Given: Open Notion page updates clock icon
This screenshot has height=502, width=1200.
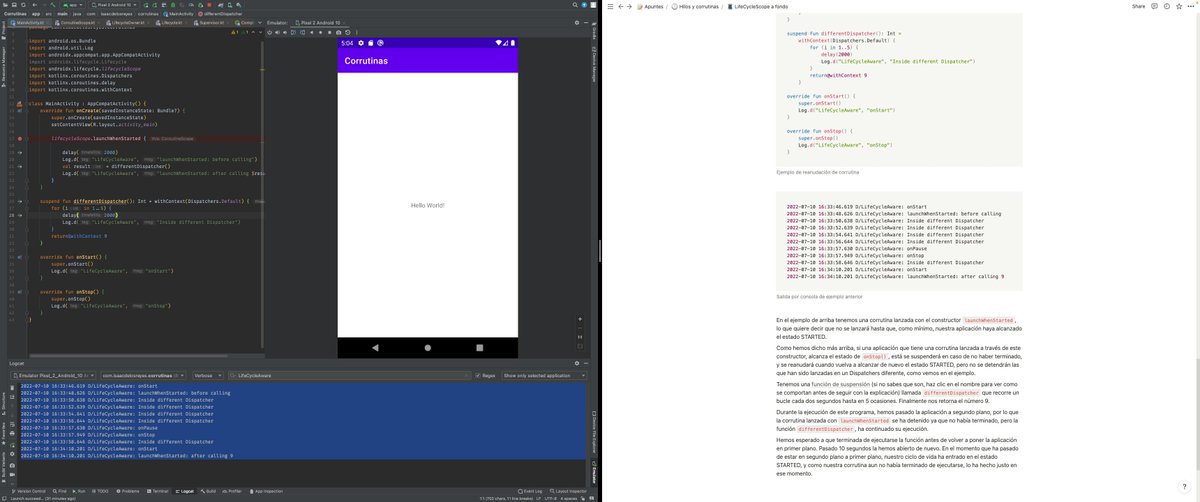Looking at the screenshot, I should click(x=1166, y=6).
